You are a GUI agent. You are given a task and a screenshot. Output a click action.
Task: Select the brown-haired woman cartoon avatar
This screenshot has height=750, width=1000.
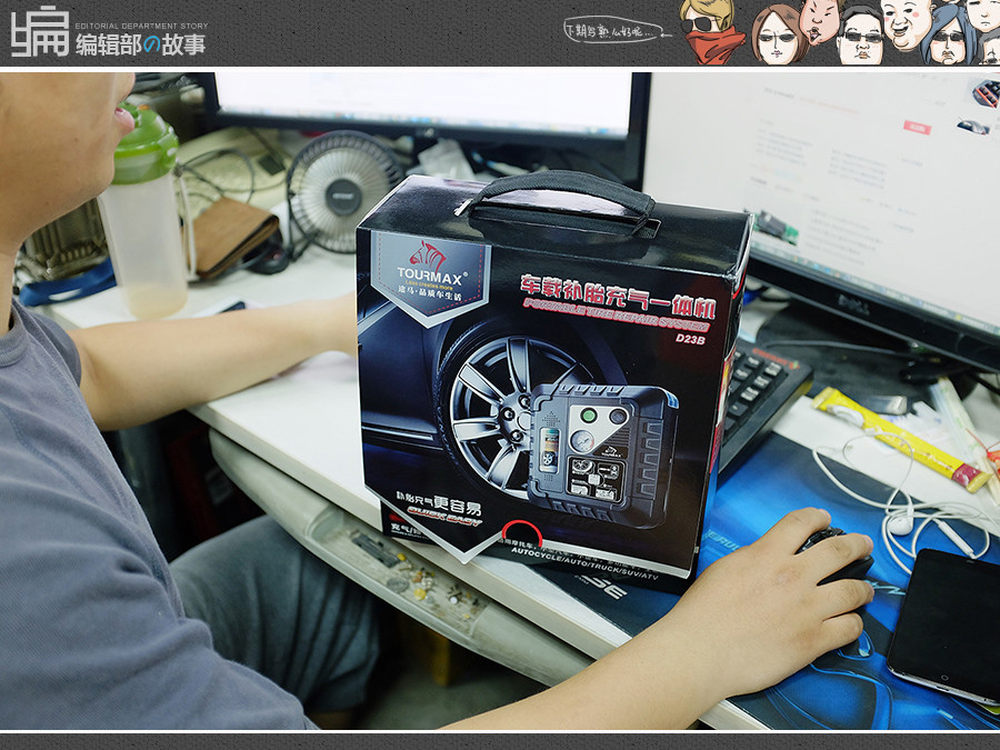tap(779, 35)
